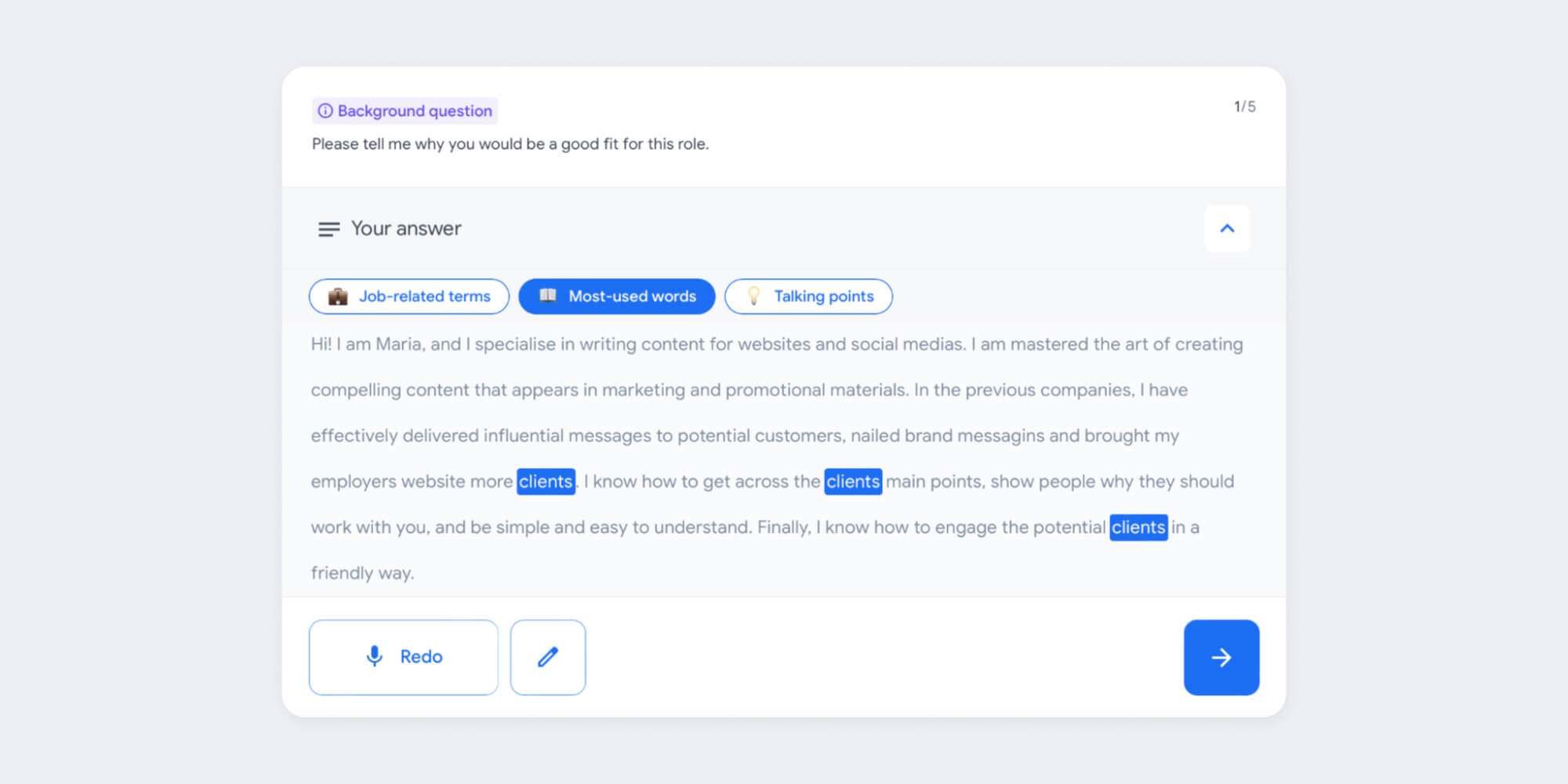The width and height of the screenshot is (1568, 784).
Task: Toggle the Job-related terms filter chip
Action: (x=409, y=296)
